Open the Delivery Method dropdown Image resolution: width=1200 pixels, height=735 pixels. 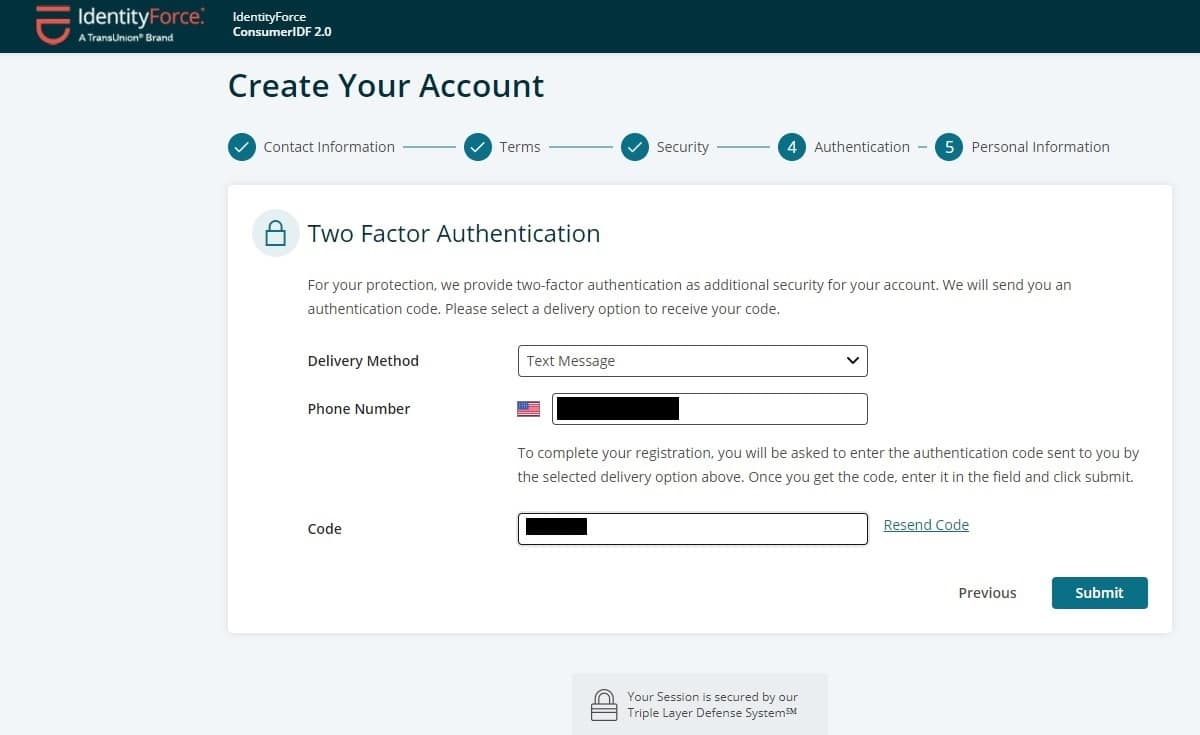coord(692,361)
